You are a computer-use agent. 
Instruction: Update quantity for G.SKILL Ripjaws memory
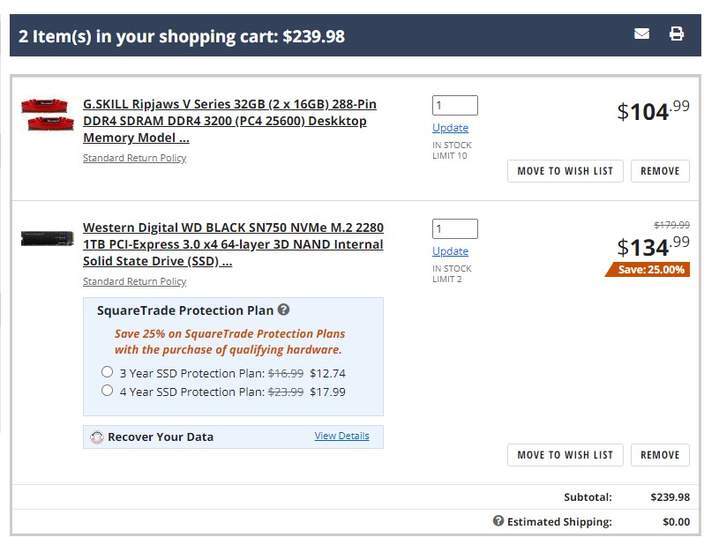pyautogui.click(x=450, y=128)
